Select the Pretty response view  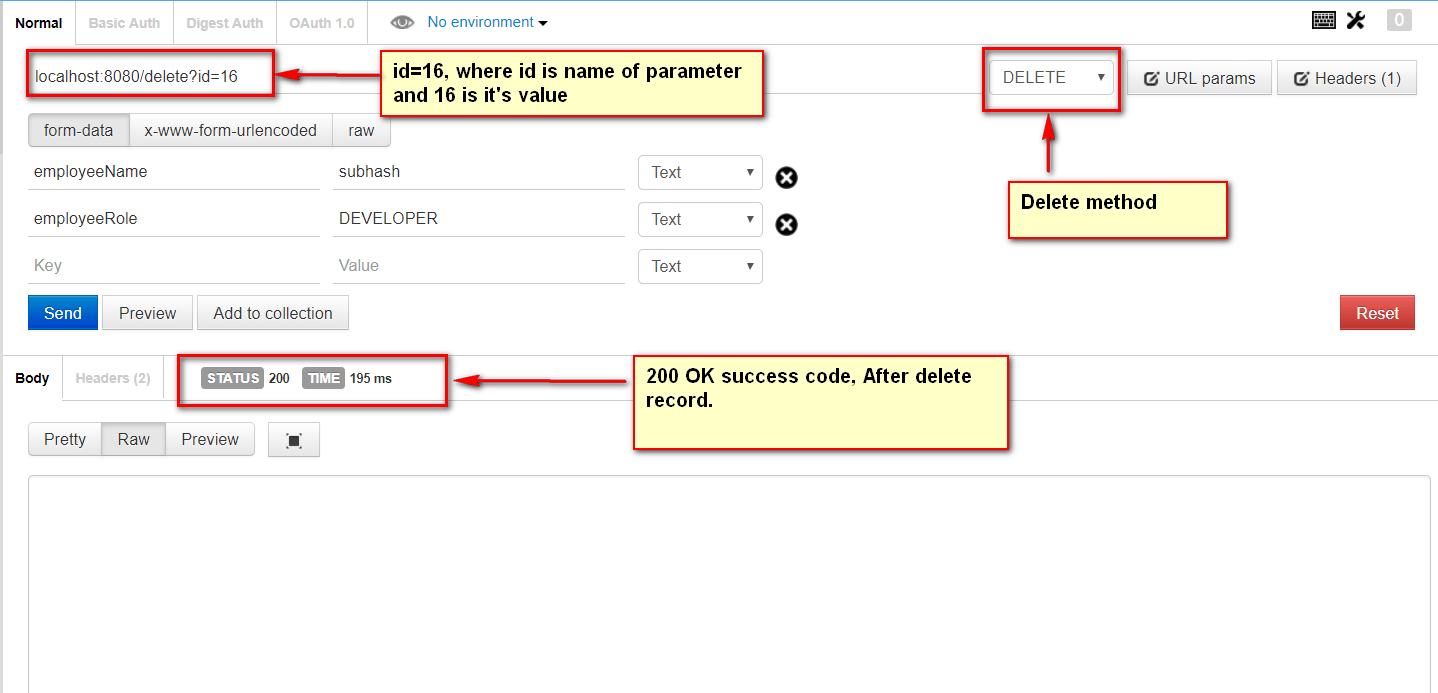point(64,439)
